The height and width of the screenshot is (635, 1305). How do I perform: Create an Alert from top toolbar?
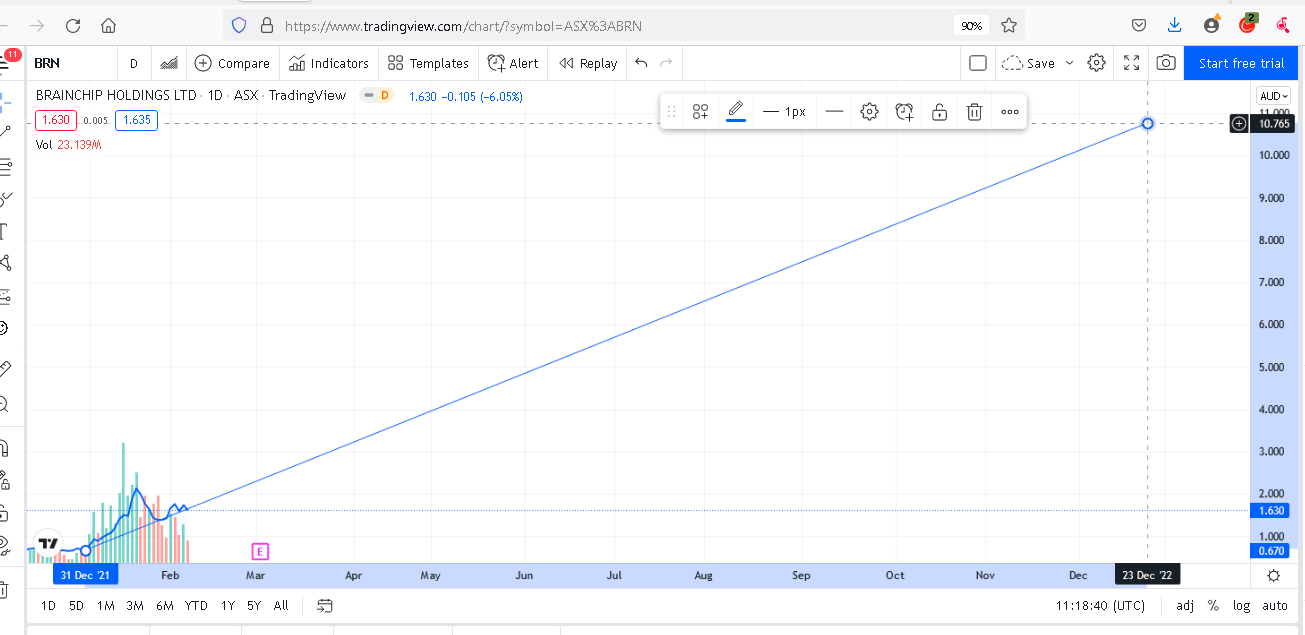click(x=513, y=63)
